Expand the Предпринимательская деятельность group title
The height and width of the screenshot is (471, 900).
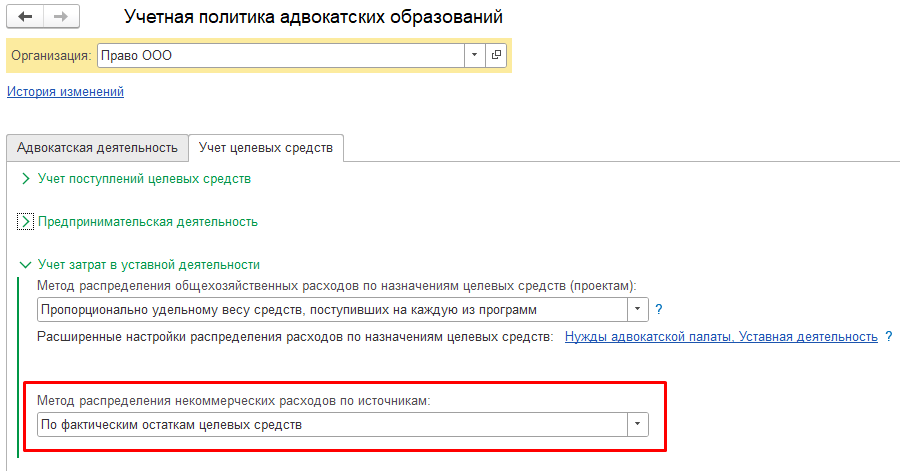pyautogui.click(x=147, y=222)
